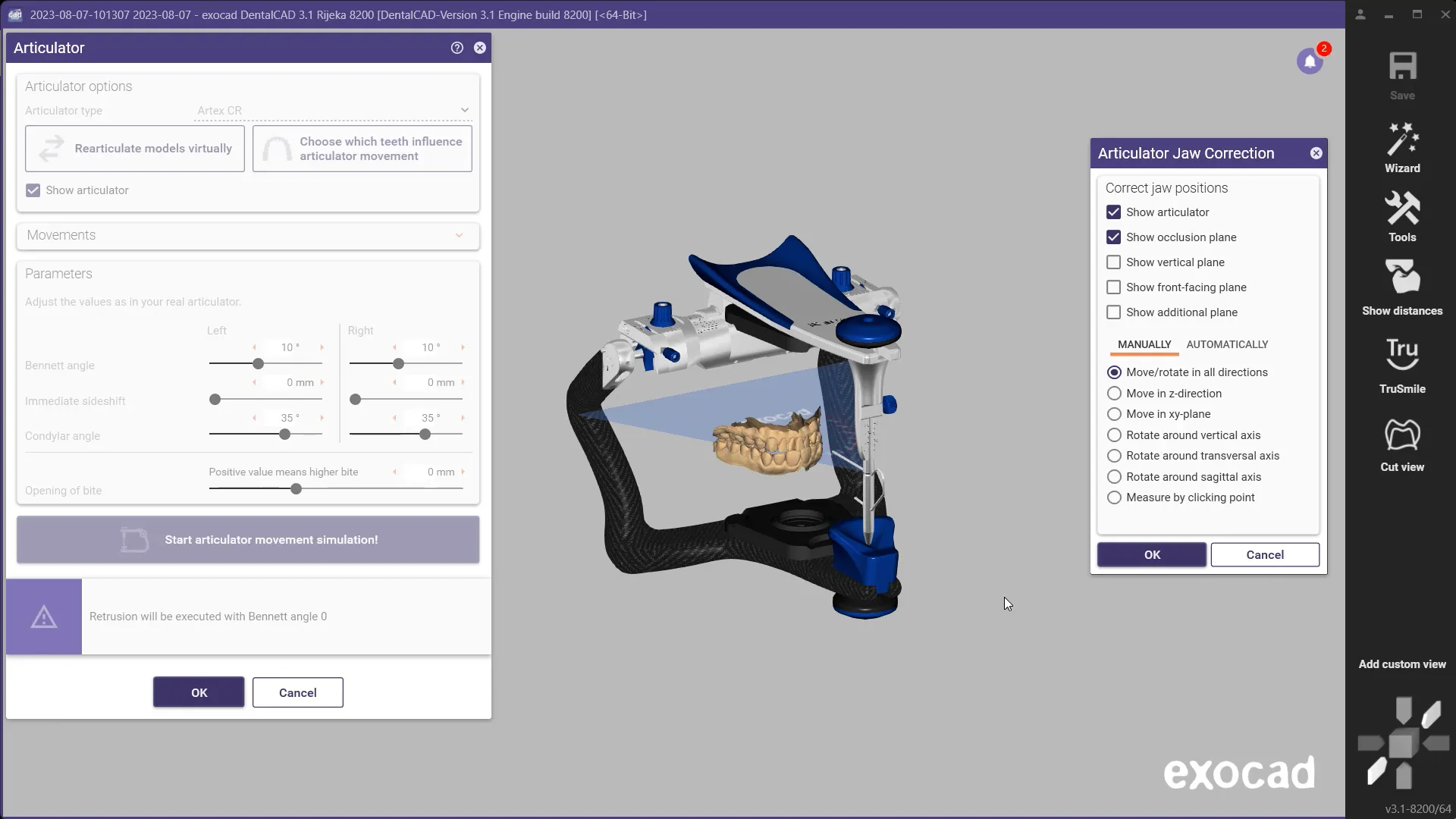The height and width of the screenshot is (819, 1456).
Task: Select Move in z-direction
Action: tap(1114, 394)
